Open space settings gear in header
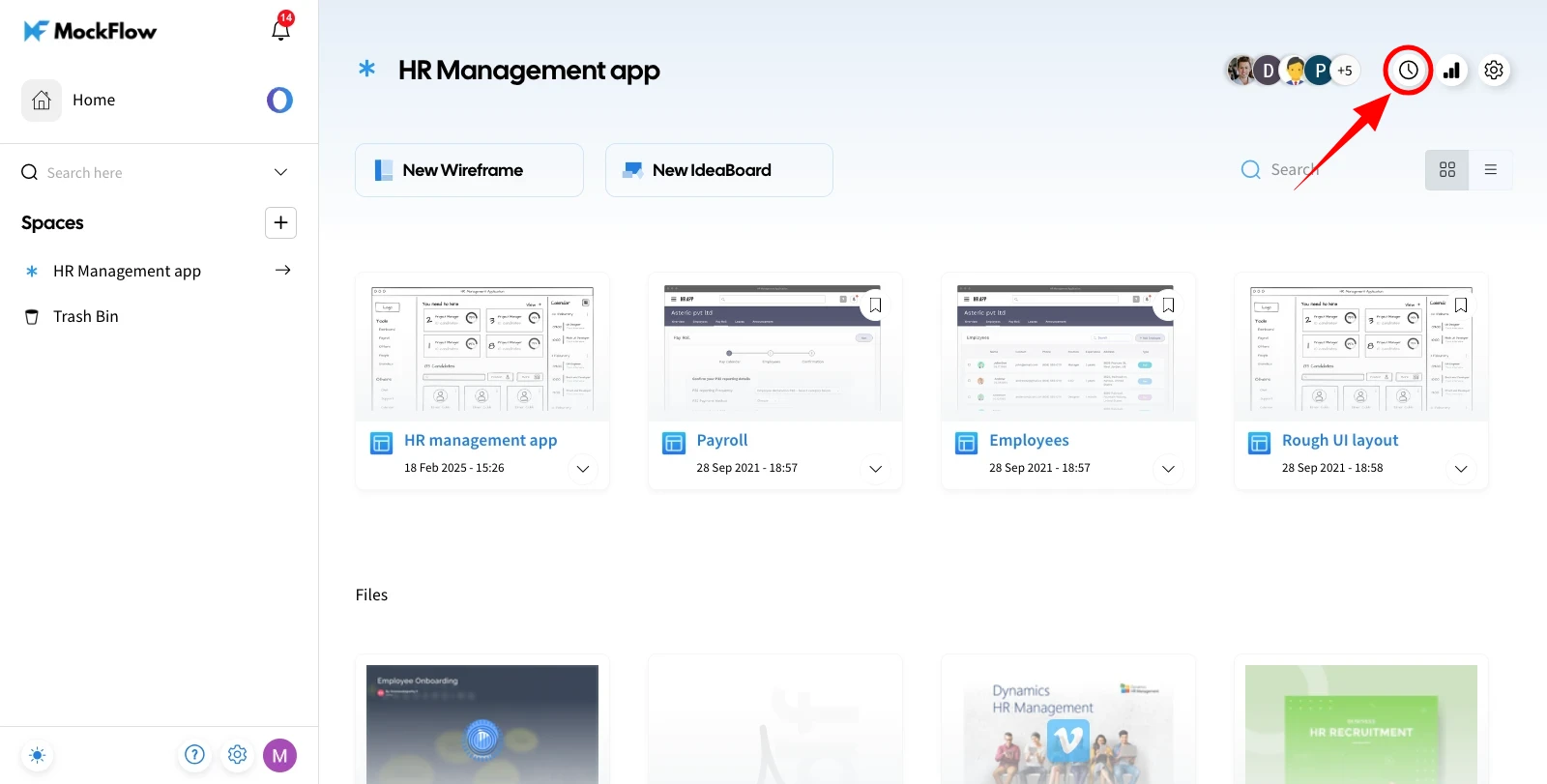The width and height of the screenshot is (1547, 784). [1494, 71]
